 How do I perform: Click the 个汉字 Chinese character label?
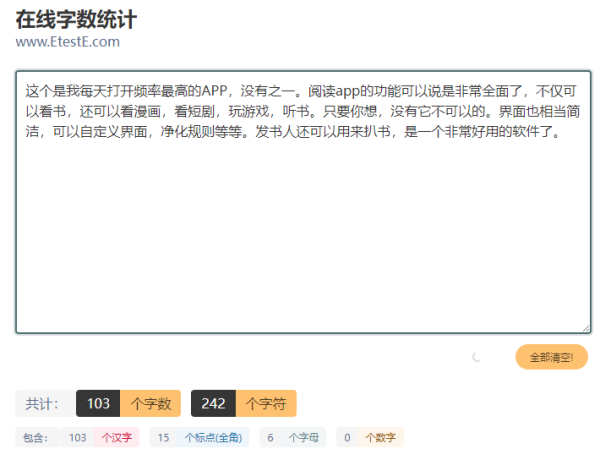click(x=117, y=437)
